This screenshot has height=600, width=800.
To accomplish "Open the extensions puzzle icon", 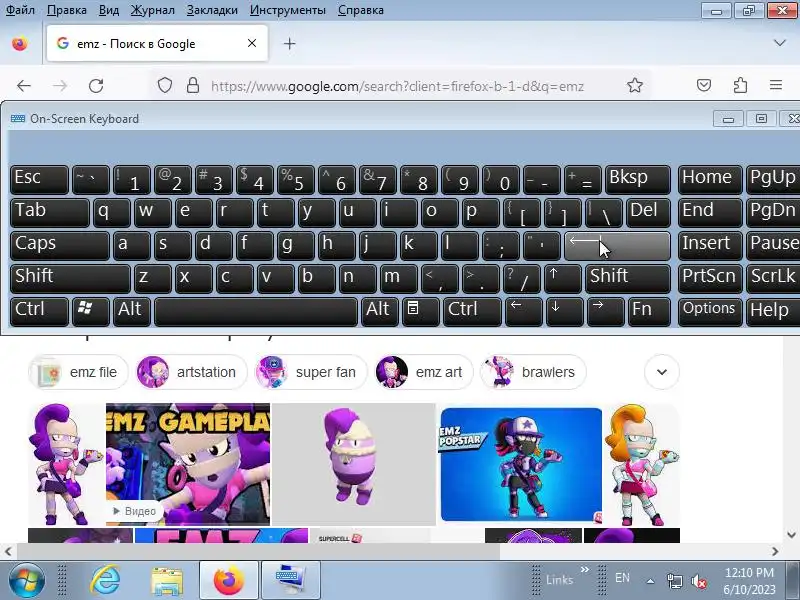I will [x=740, y=85].
